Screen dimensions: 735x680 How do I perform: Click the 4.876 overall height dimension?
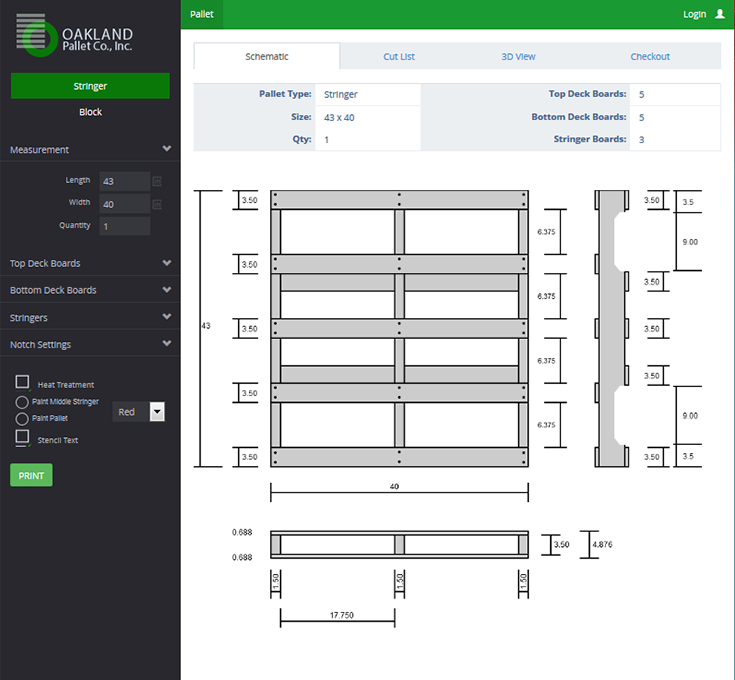click(602, 544)
